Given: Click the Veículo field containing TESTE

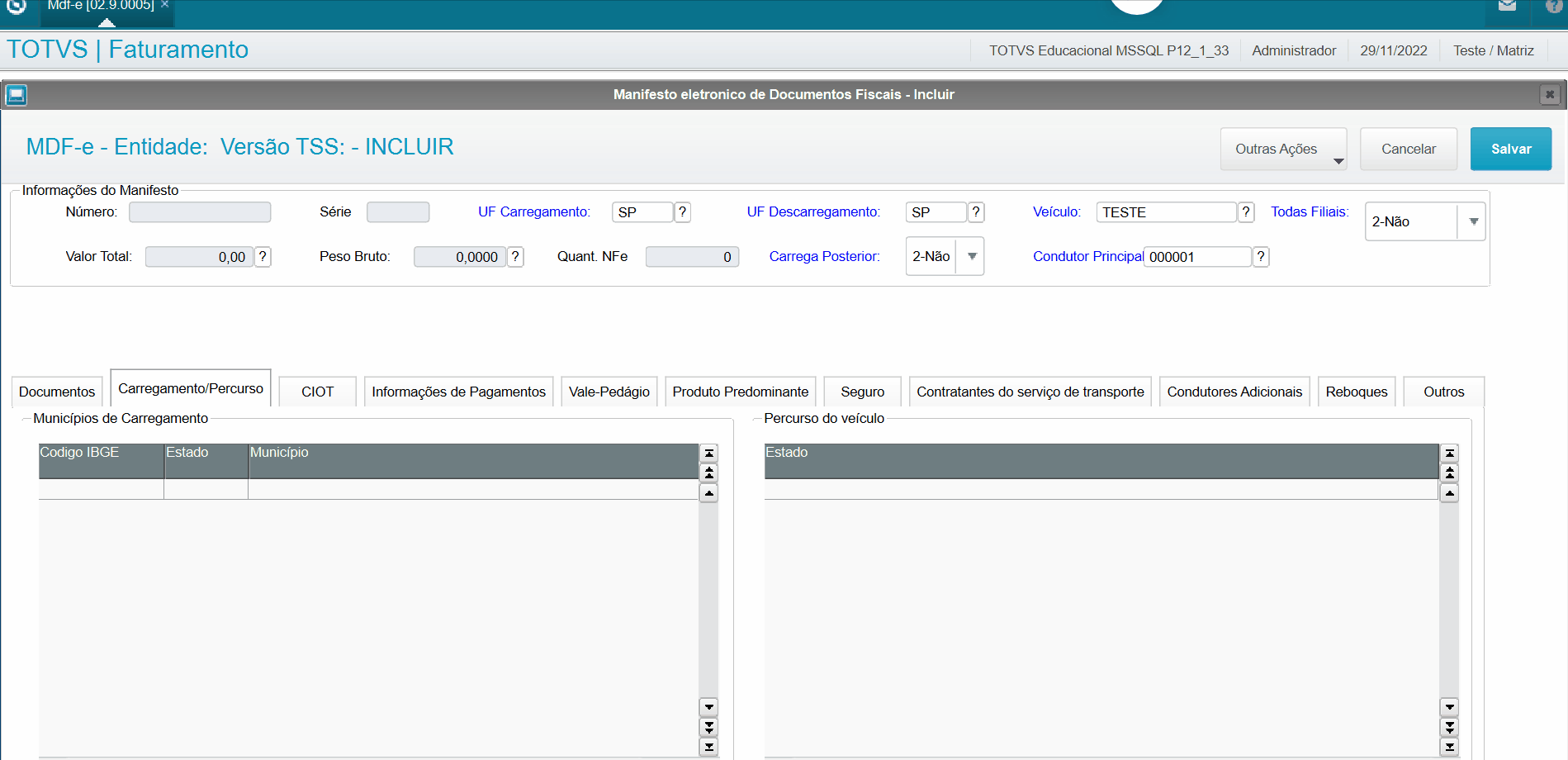Looking at the screenshot, I should tap(1167, 212).
